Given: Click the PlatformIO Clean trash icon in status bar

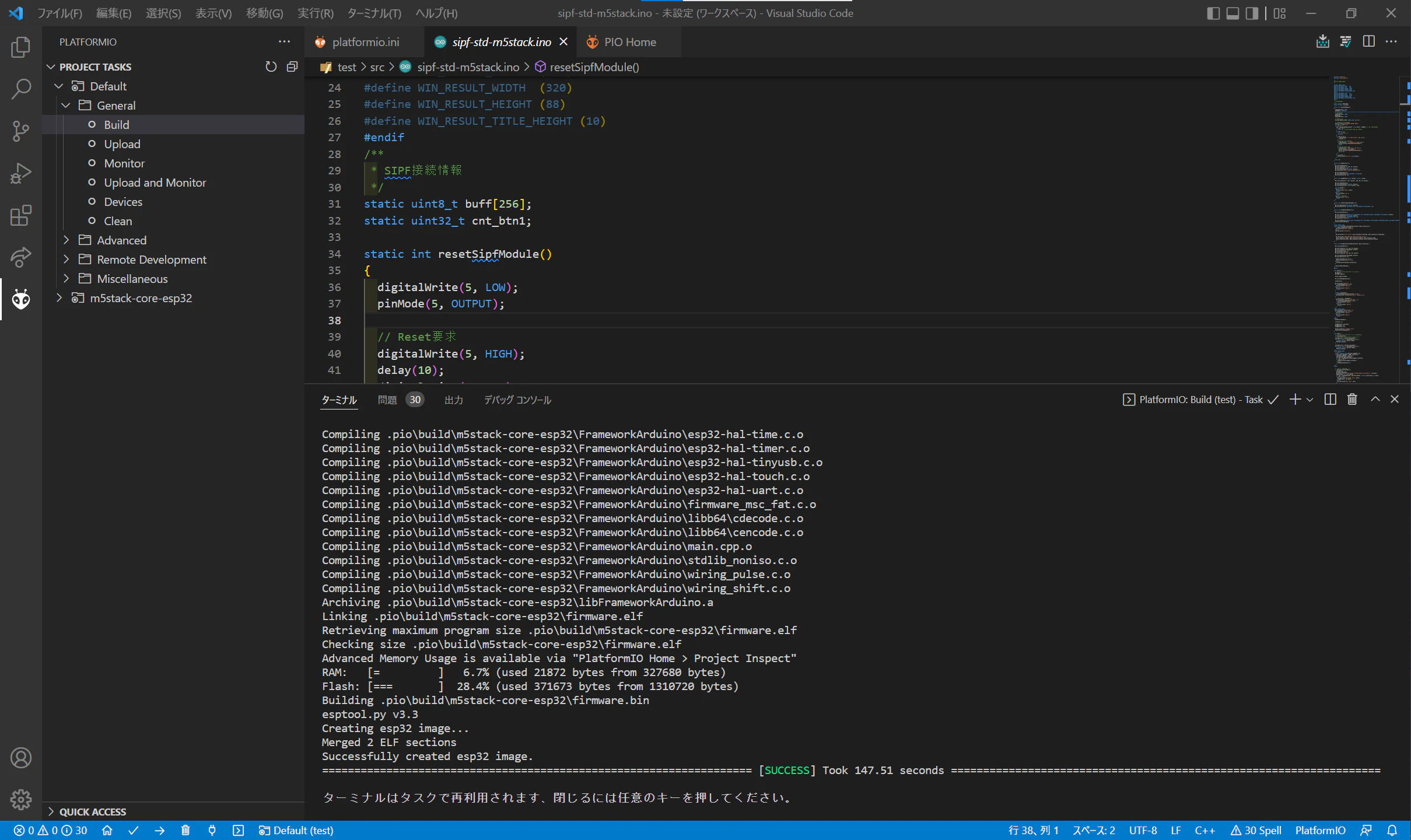Looking at the screenshot, I should pyautogui.click(x=185, y=830).
